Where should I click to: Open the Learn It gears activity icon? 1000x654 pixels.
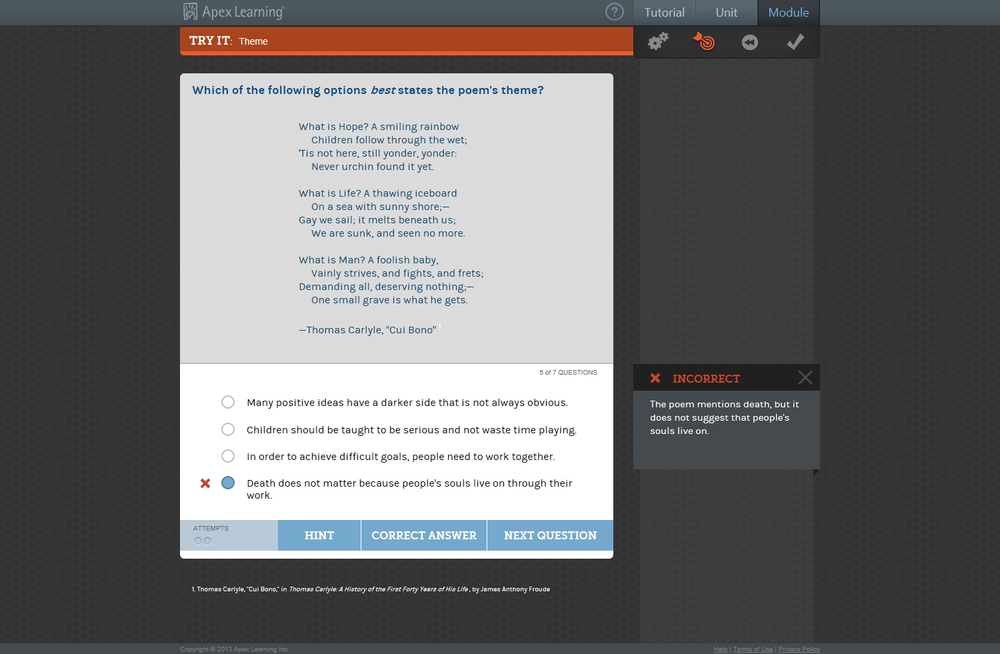pyautogui.click(x=657, y=41)
